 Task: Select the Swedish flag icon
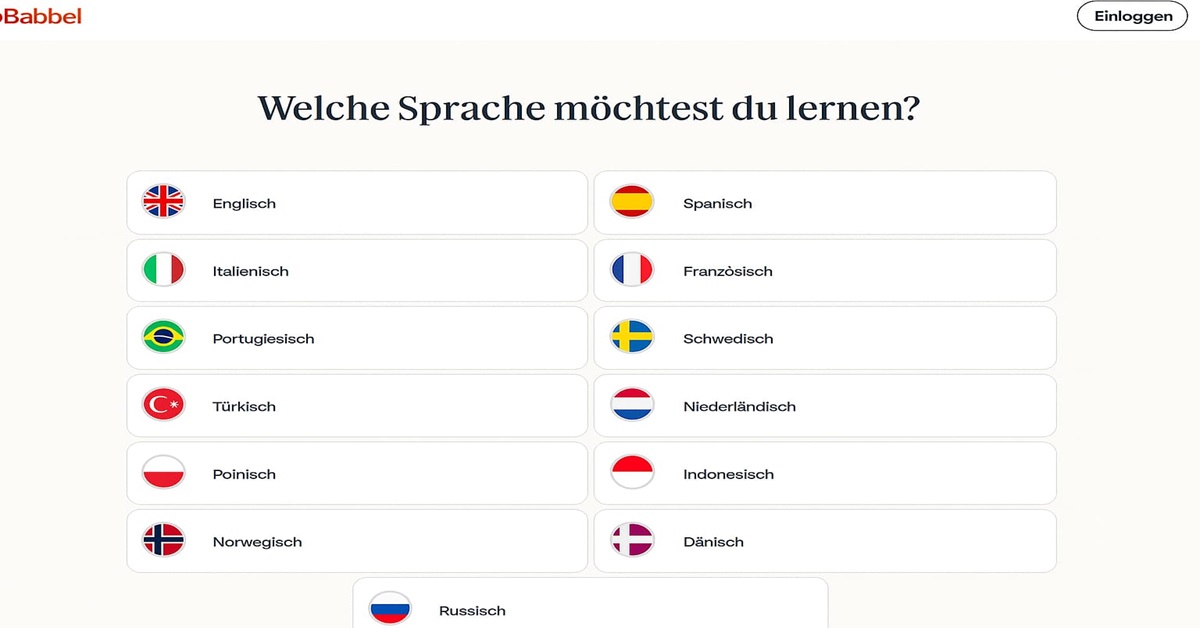632,338
